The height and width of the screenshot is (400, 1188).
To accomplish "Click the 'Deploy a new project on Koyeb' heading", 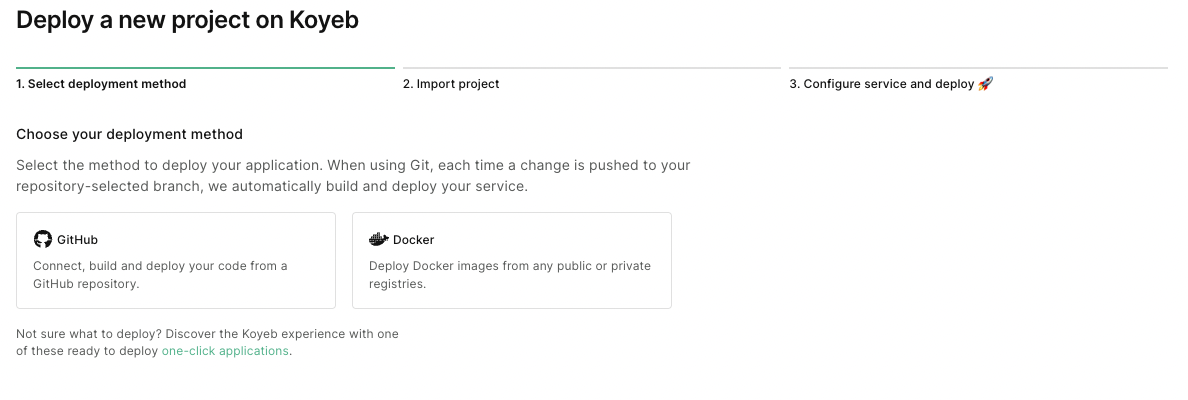I will point(187,20).
